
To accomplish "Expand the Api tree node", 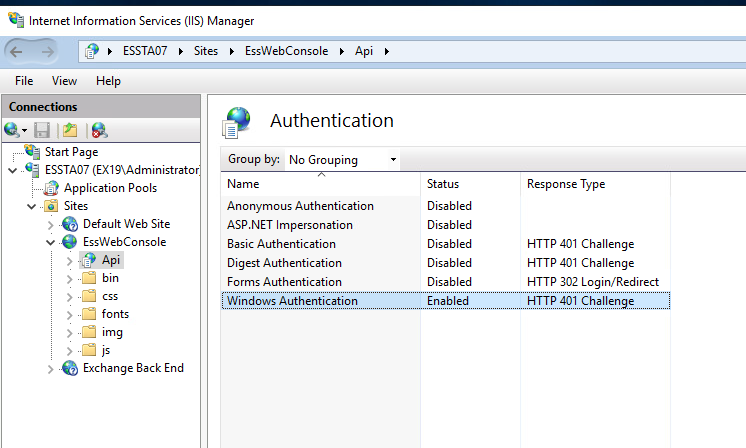I will (69, 261).
